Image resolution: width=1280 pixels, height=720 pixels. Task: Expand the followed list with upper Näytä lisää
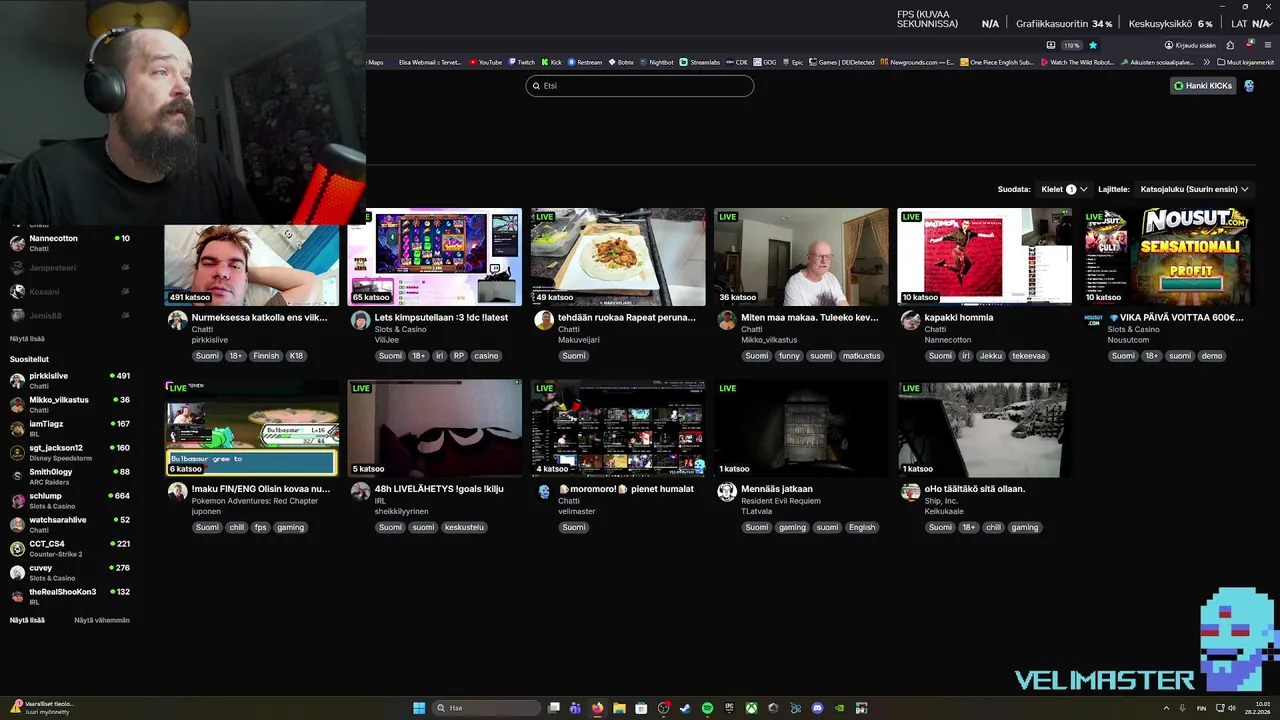[27, 339]
